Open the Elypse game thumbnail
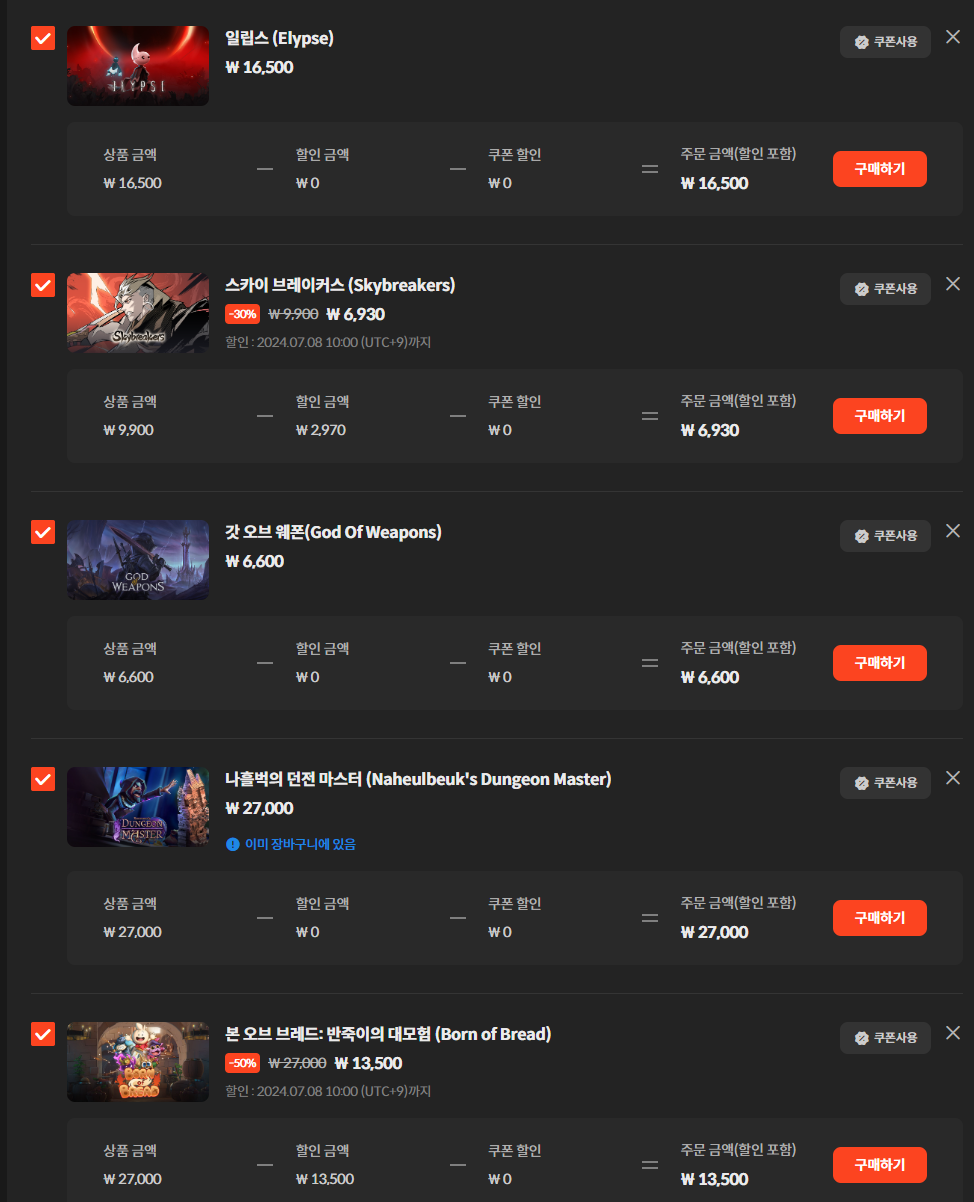 [x=138, y=66]
